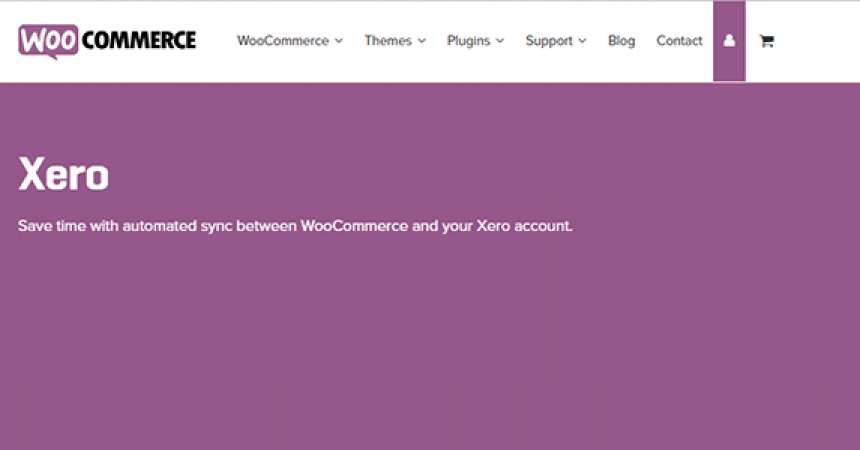This screenshot has width=860, height=450.
Task: Expand the Themes menu chevron
Action: click(422, 41)
